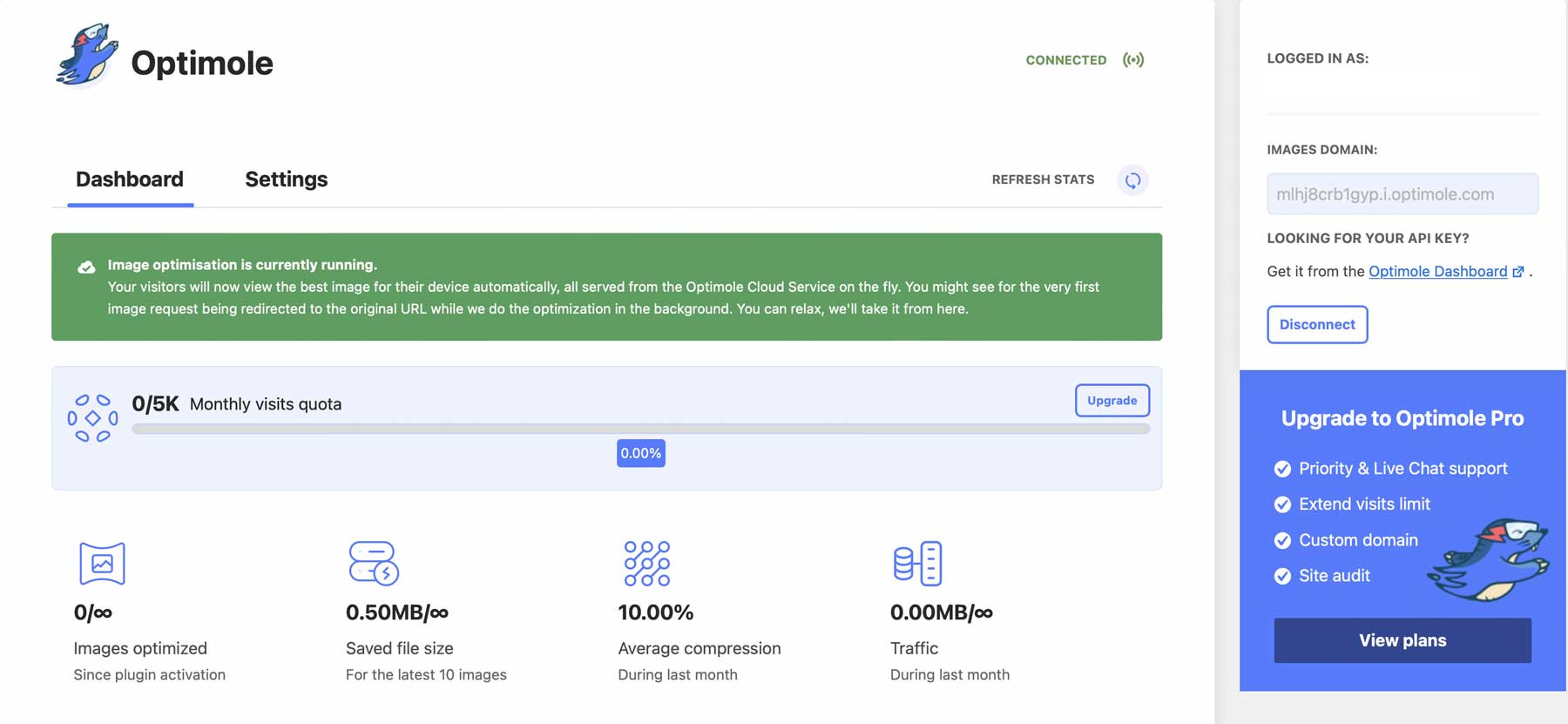The height and width of the screenshot is (724, 1568).
Task: Click the 0.50MB/∞ saved size value
Action: click(397, 612)
